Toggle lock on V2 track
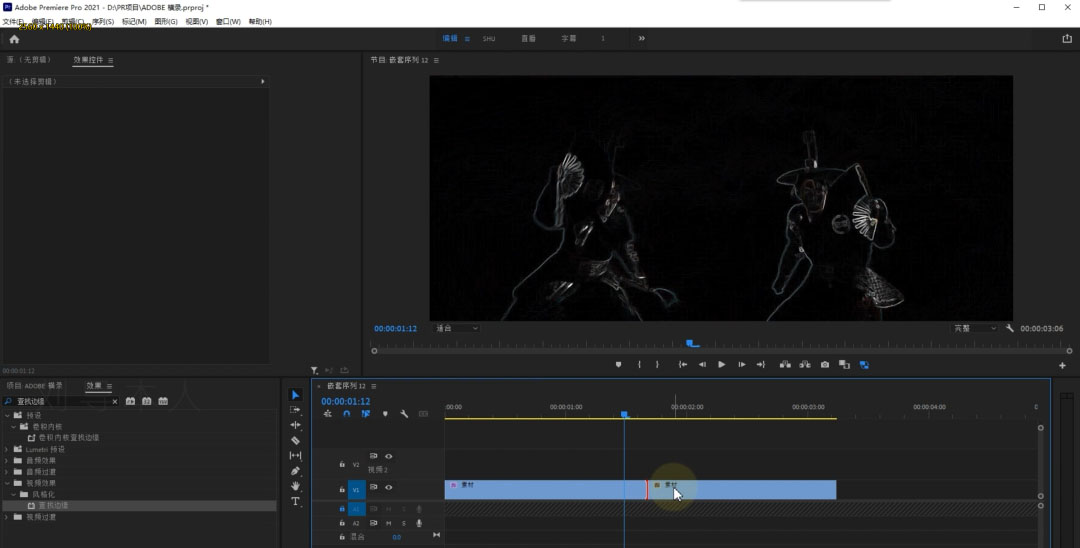 click(x=342, y=465)
